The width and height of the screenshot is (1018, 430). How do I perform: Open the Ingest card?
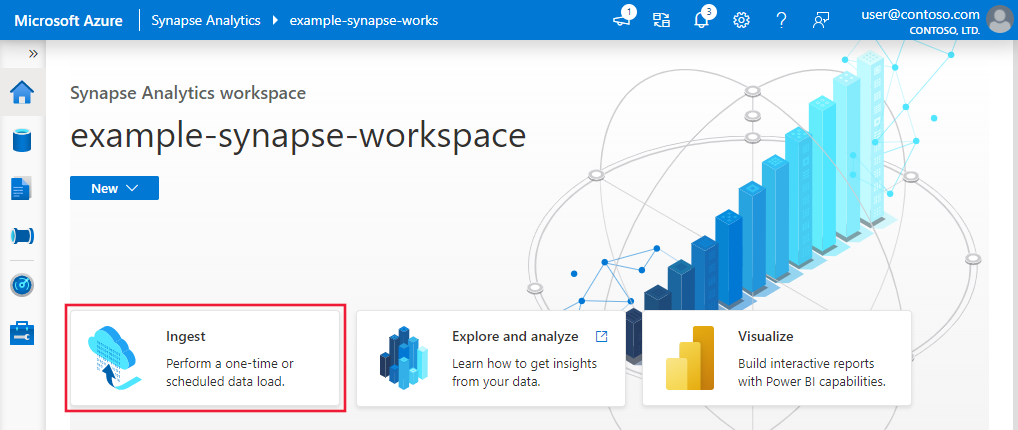205,358
